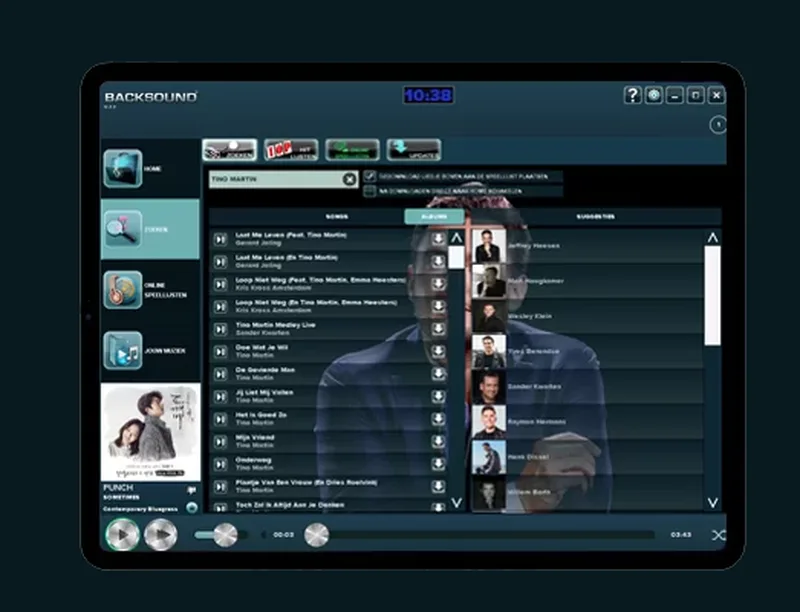The image size is (800, 612).
Task: Download the song 'Jij Liet Mij Vallen'
Action: pyautogui.click(x=438, y=396)
